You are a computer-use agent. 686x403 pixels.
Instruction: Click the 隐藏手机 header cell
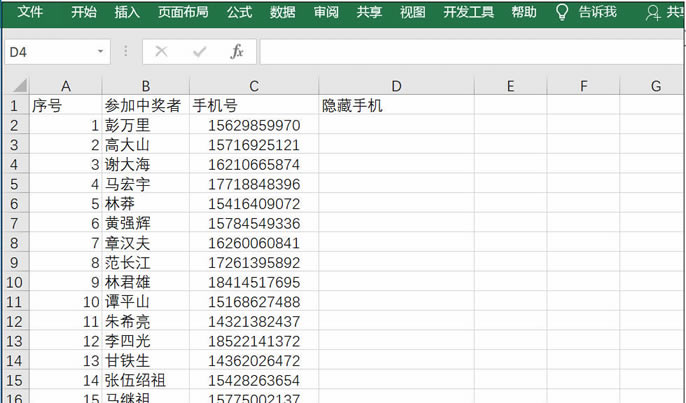point(396,105)
